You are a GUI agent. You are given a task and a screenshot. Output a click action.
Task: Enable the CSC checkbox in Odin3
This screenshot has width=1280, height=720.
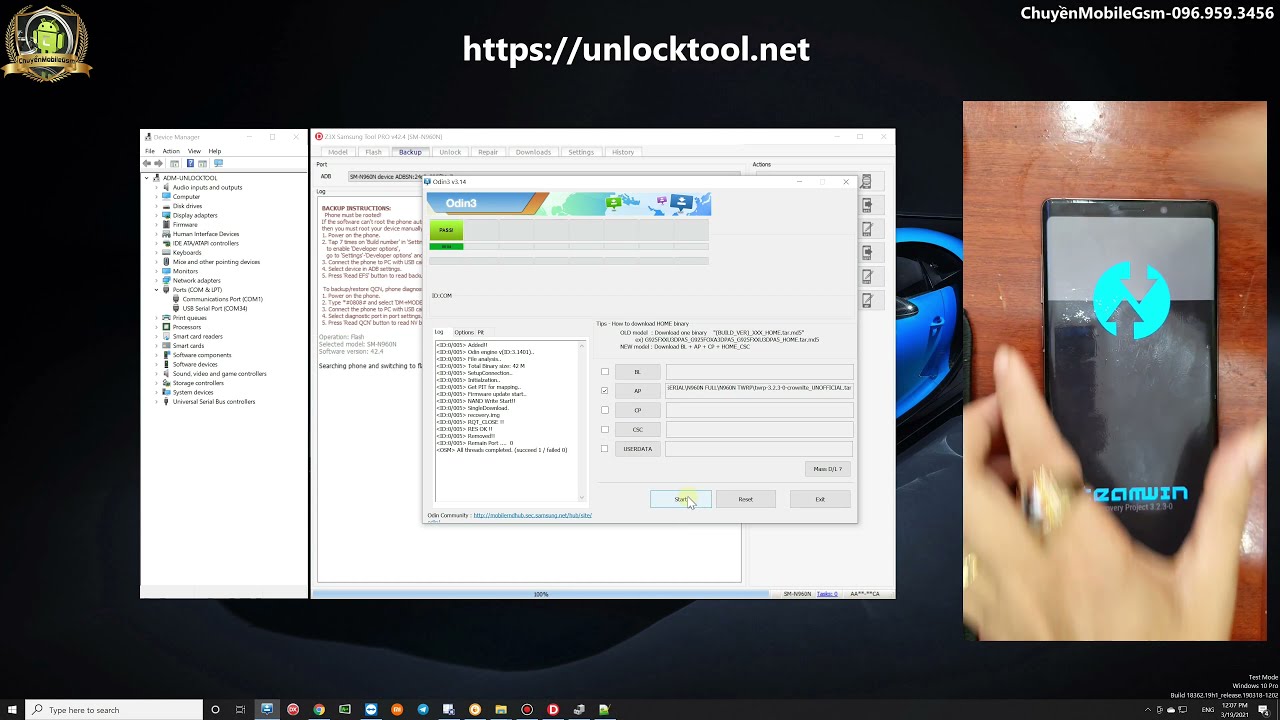click(x=604, y=430)
